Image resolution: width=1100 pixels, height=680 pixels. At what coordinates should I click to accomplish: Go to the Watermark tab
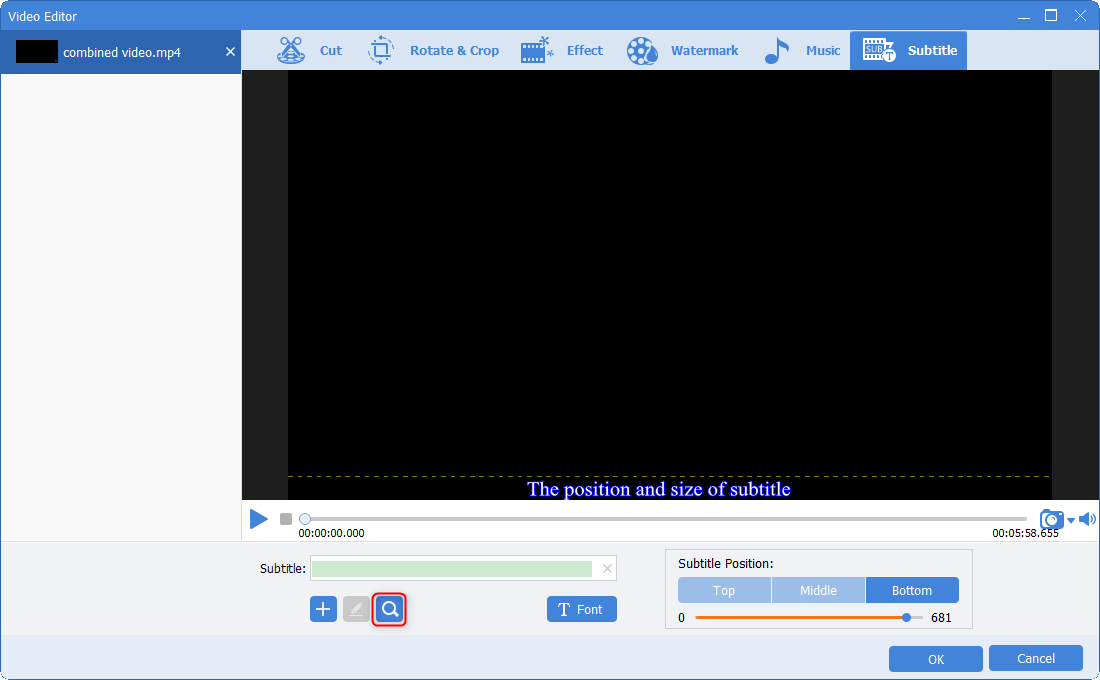683,51
